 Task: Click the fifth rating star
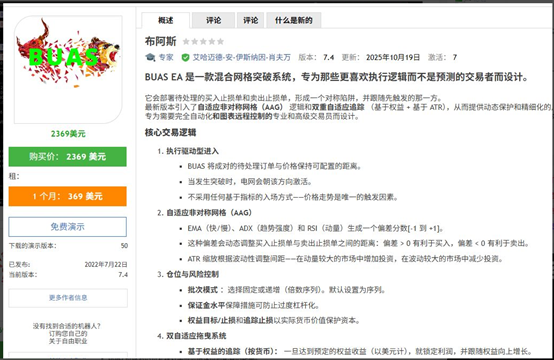[x=220, y=42]
